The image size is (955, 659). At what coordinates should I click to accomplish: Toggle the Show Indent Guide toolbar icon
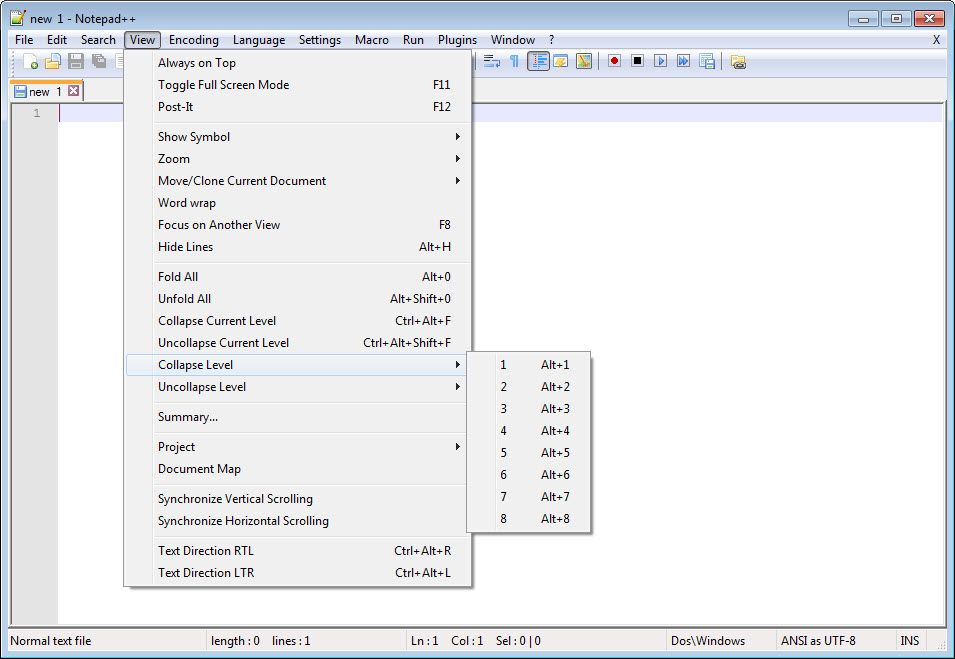pyautogui.click(x=538, y=61)
